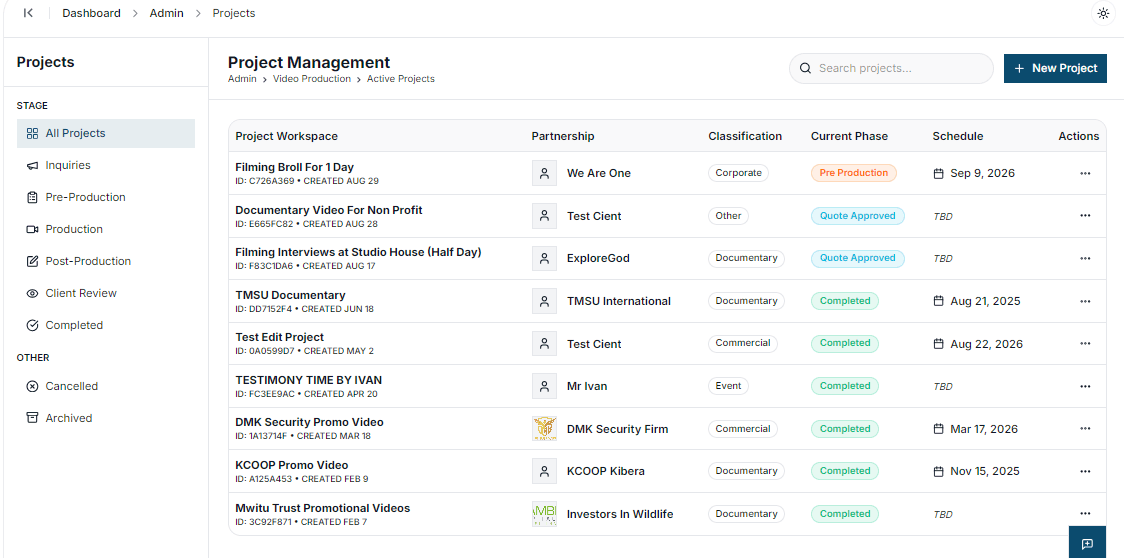
Task: Focus the Search projects field
Action: [x=891, y=68]
